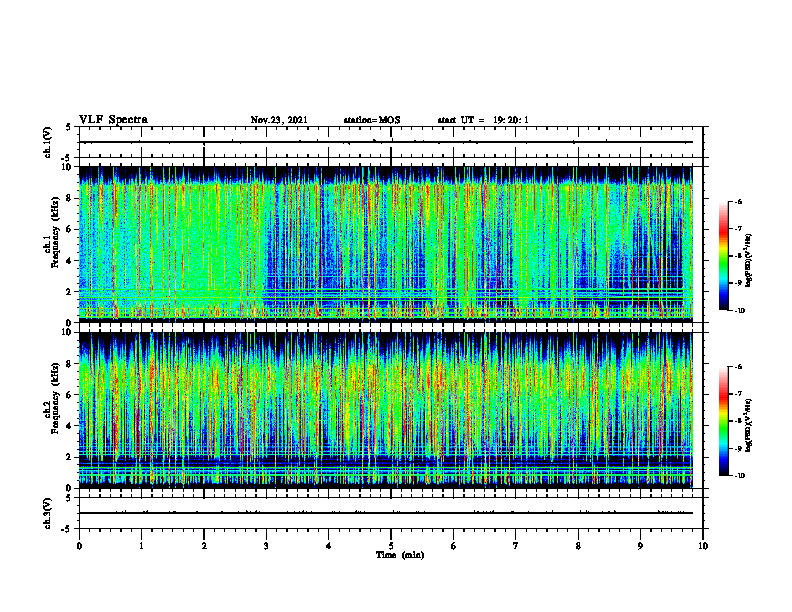The width and height of the screenshot is (792, 612).
Task: Click the '-10' label on ch.2 color scale
Action: (739, 476)
